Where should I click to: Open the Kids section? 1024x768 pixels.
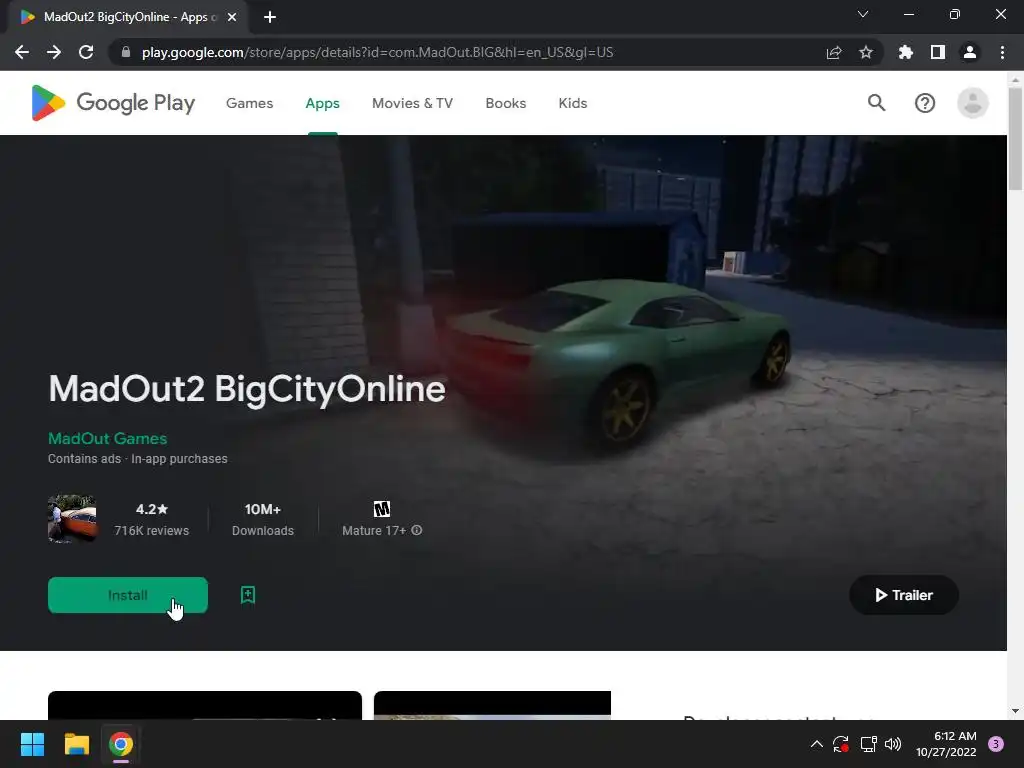573,103
